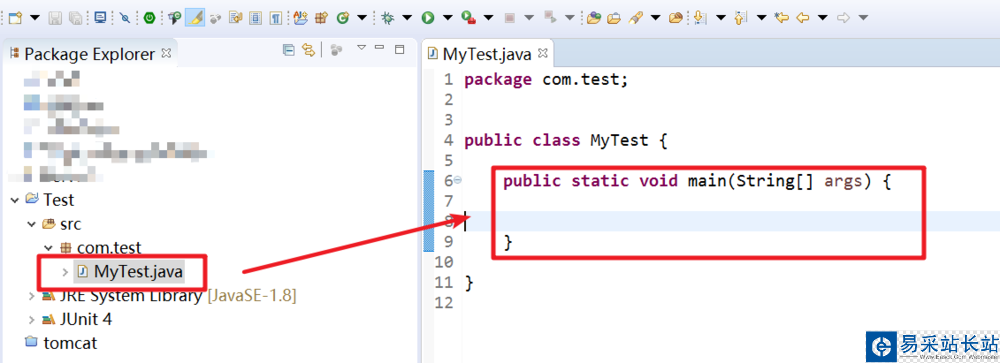Toggle show whitespace characters pilcrow icon
Viewport: 1000px width, 363px height.
(x=276, y=18)
